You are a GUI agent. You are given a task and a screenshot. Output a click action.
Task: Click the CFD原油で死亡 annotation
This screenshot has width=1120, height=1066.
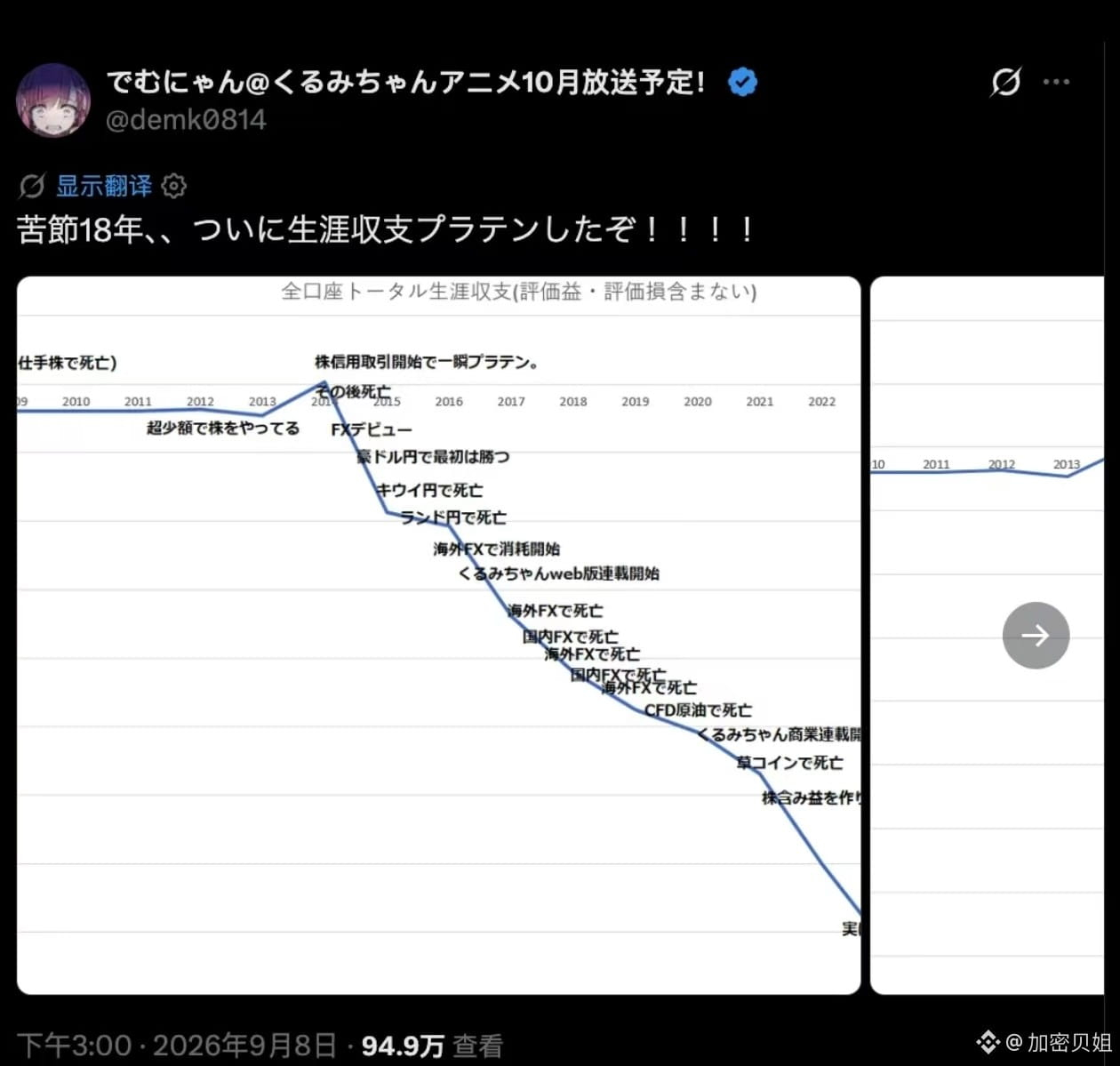click(x=698, y=710)
